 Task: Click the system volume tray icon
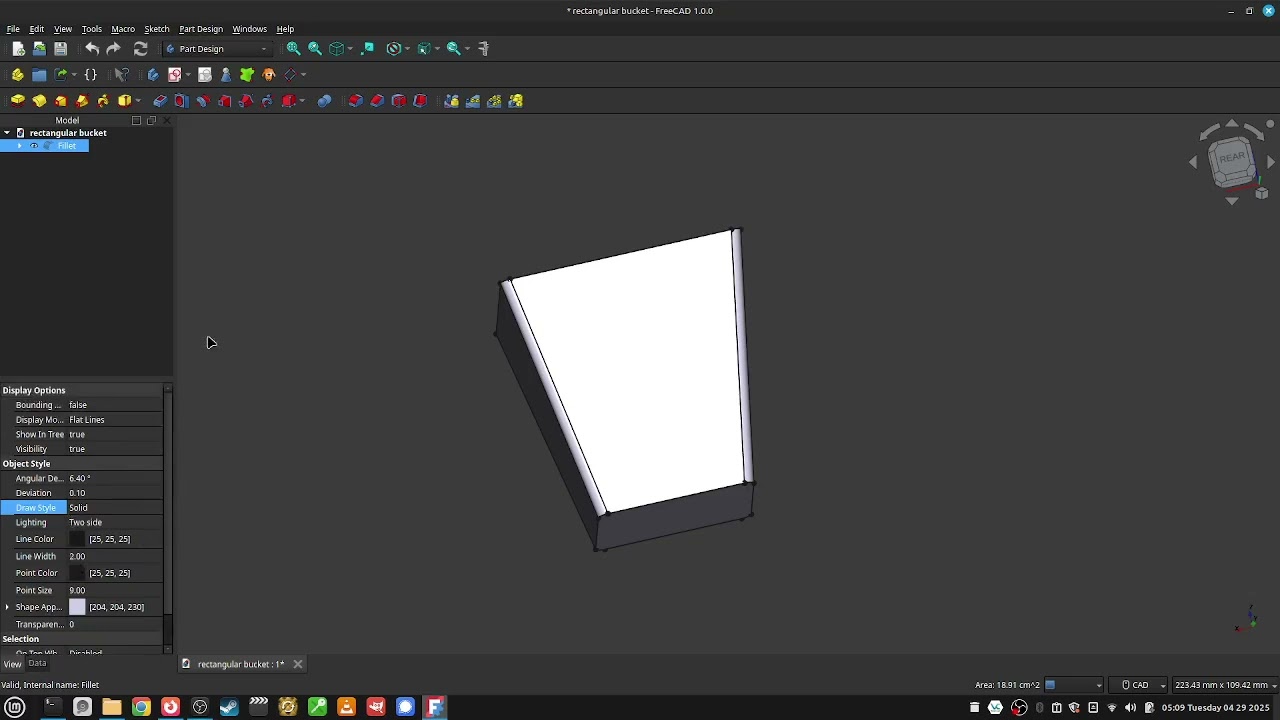point(1131,708)
